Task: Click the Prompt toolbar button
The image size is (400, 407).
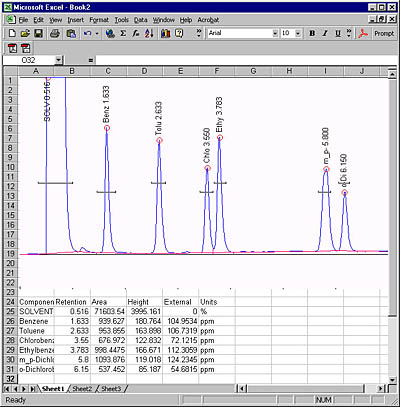Action: pyautogui.click(x=384, y=33)
